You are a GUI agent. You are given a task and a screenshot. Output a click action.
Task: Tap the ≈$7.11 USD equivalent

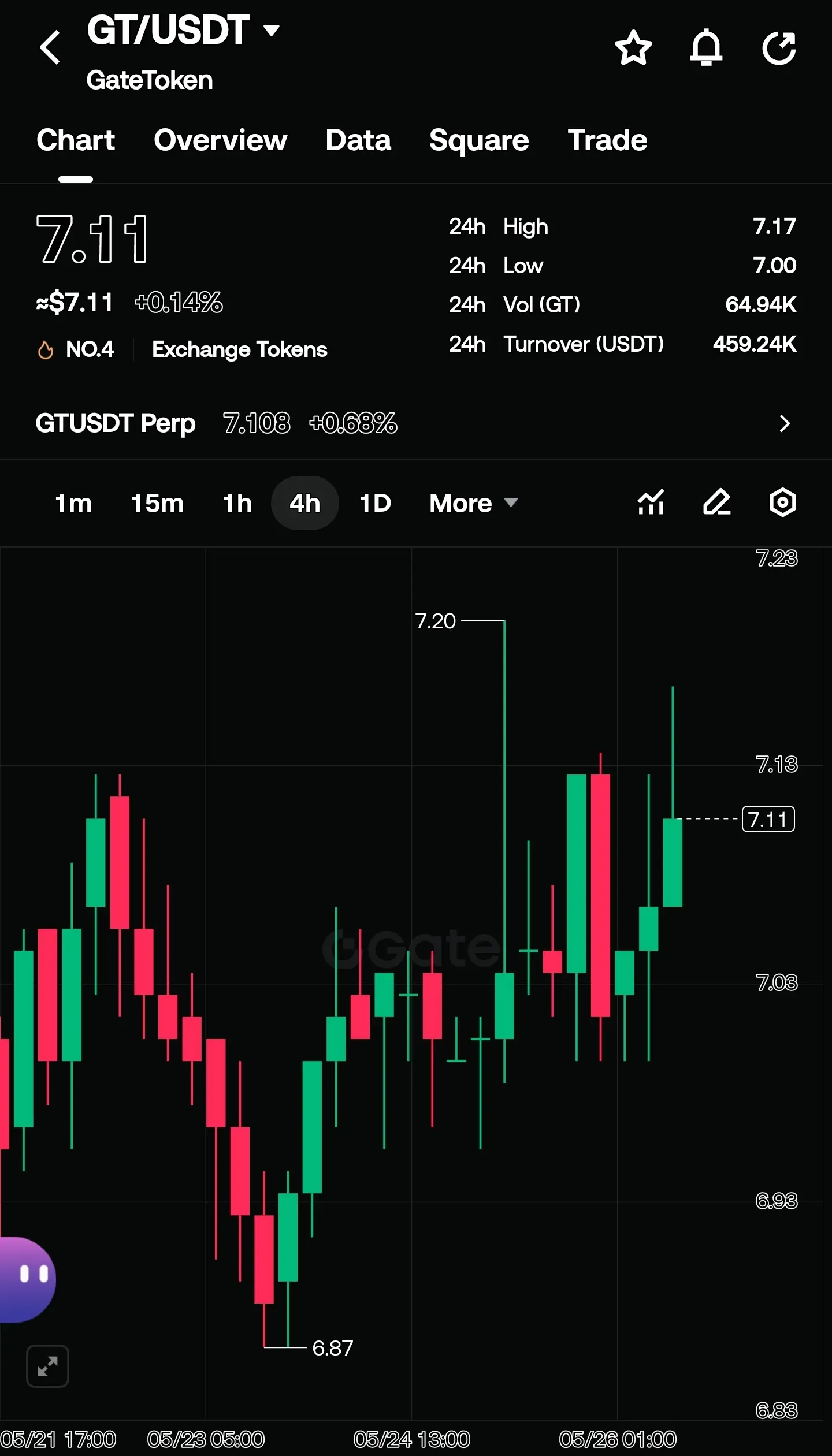click(x=75, y=303)
